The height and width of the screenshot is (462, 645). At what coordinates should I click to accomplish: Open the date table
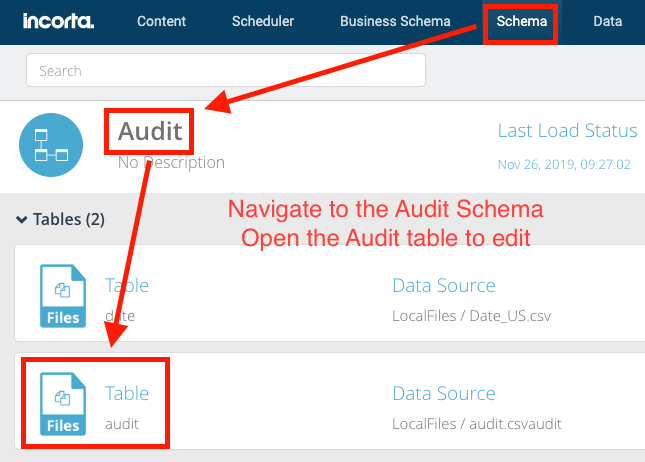pos(120,316)
